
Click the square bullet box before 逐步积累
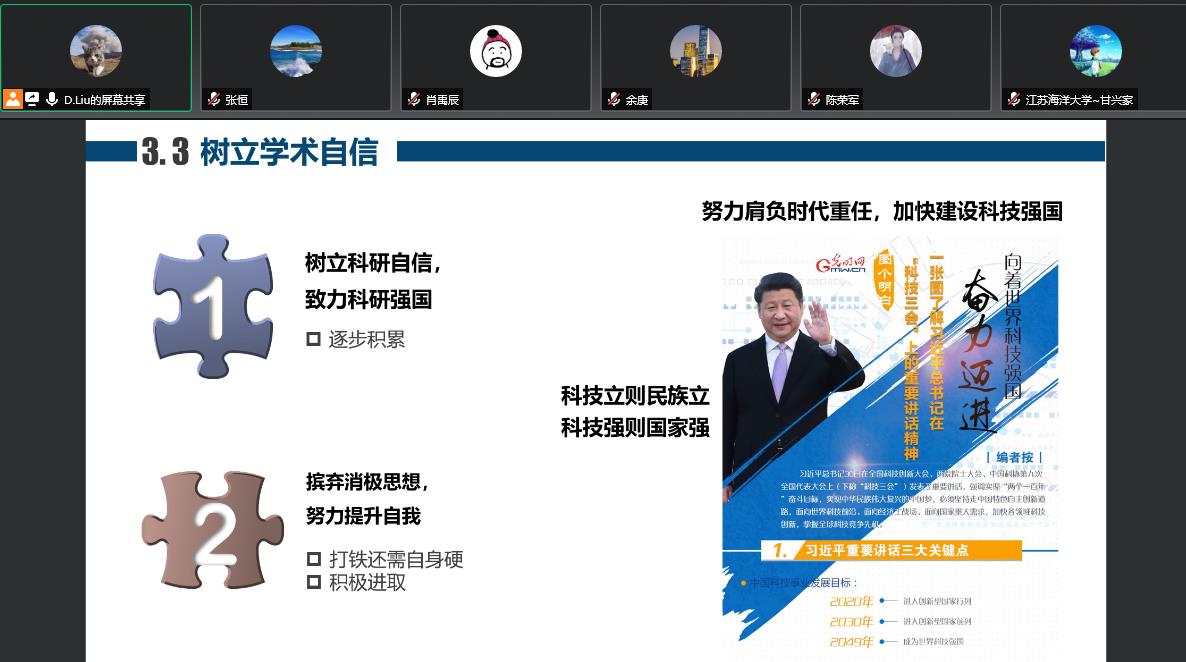click(x=313, y=340)
